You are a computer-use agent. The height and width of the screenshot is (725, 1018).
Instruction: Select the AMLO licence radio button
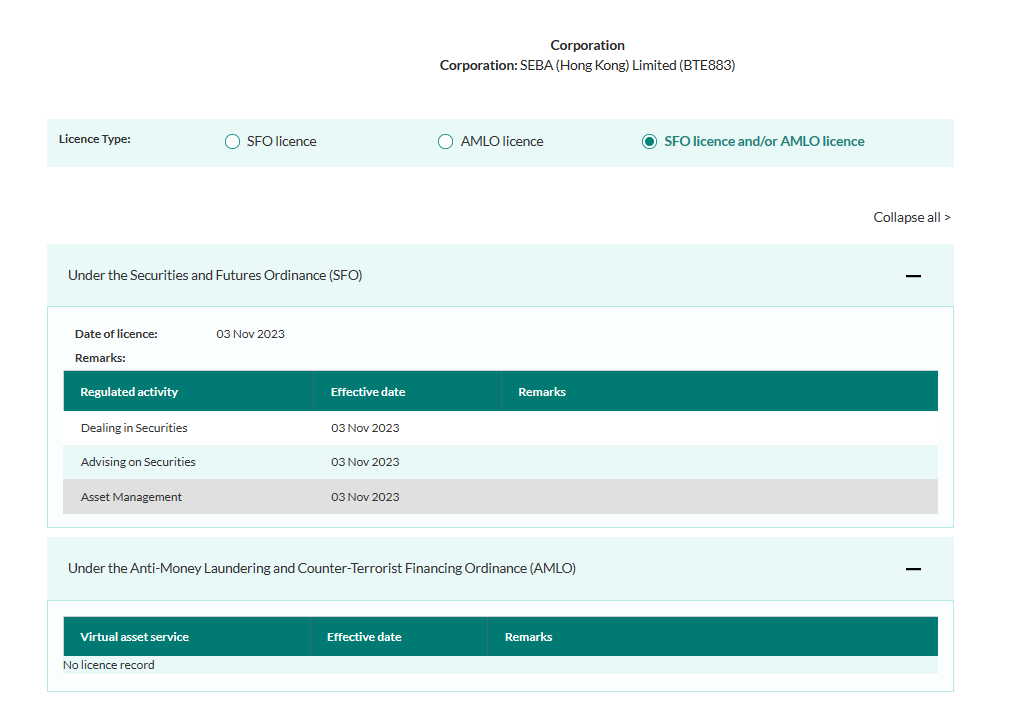446,142
